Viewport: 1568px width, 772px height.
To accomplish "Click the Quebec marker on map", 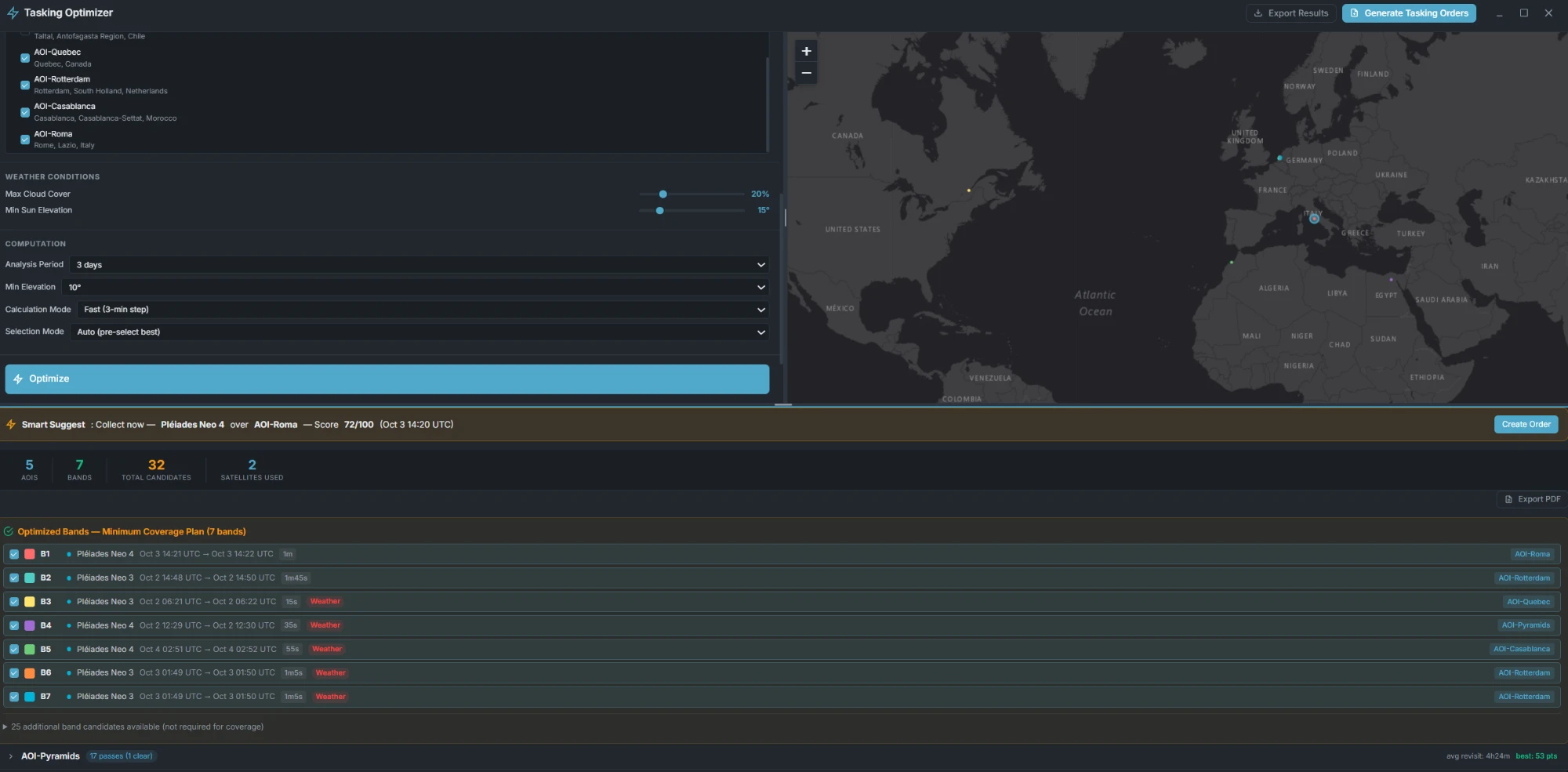I will click(x=969, y=190).
